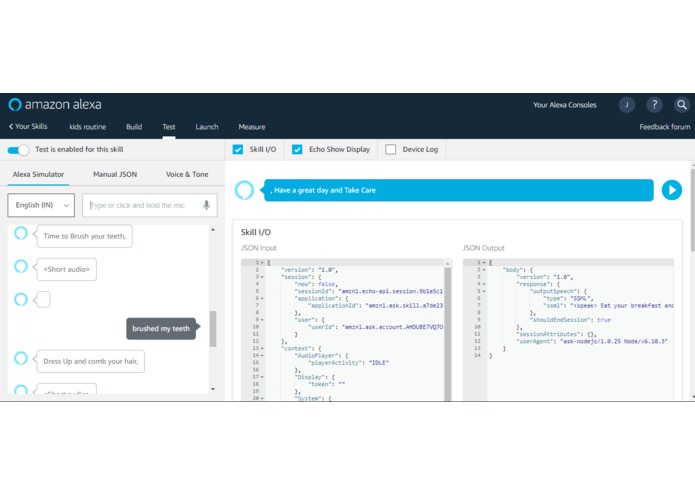Click the page scrollbar on right edge
The width and height of the screenshot is (695, 494).
click(692, 208)
